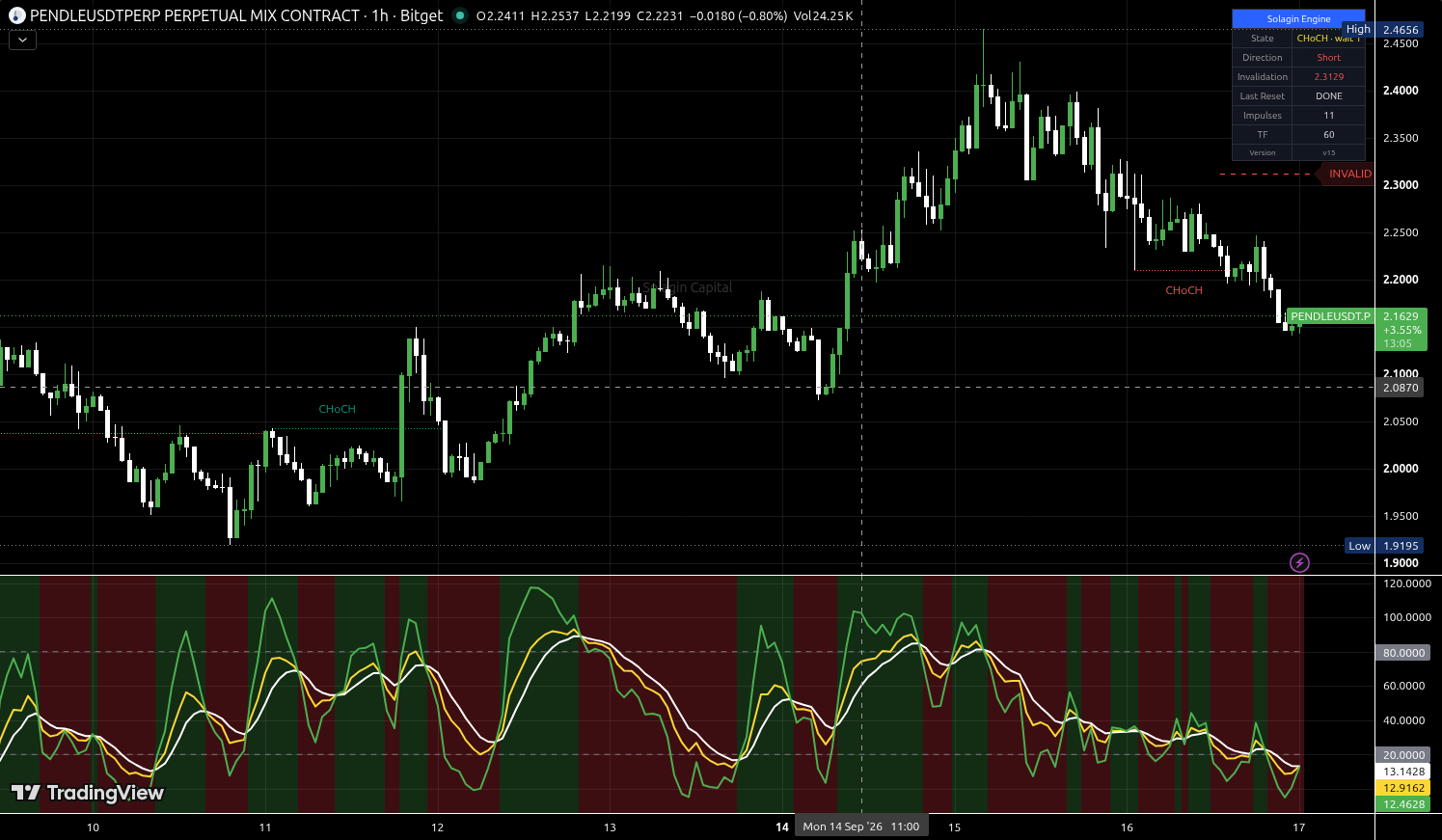Click the High price label tag
The image size is (1442, 840).
pyautogui.click(x=1358, y=30)
